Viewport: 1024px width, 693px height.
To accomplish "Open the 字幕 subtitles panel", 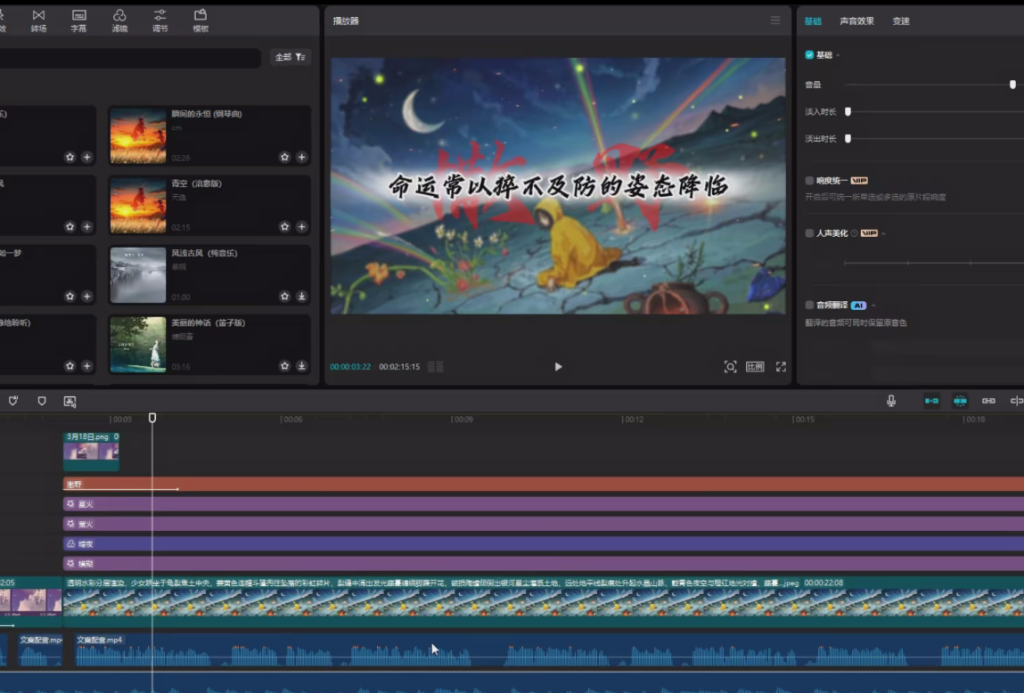I will pos(78,20).
